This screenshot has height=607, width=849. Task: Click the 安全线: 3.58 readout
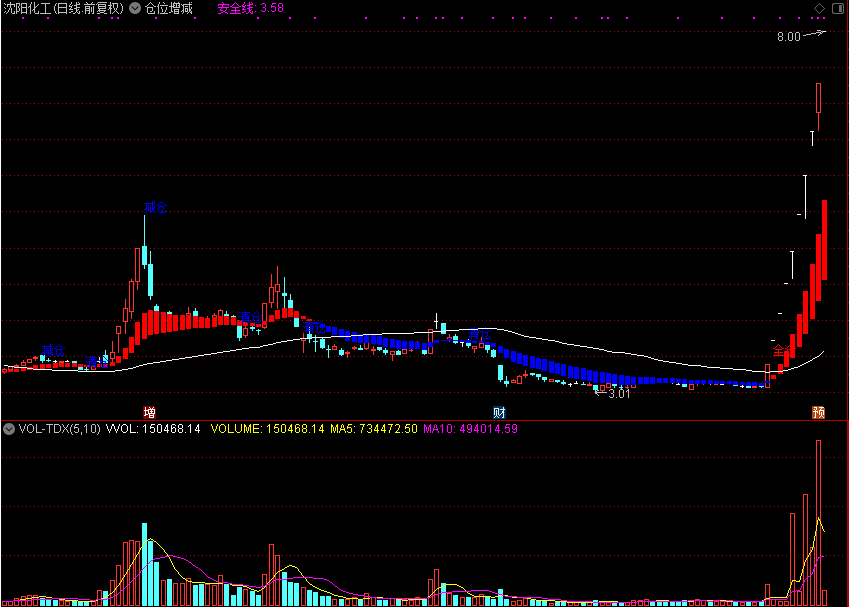pyautogui.click(x=251, y=8)
